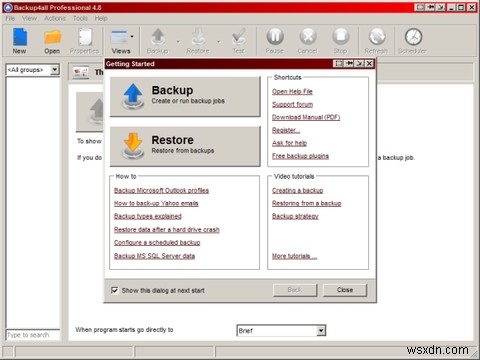Expand the Brief startup view dropdown

pos(321,331)
